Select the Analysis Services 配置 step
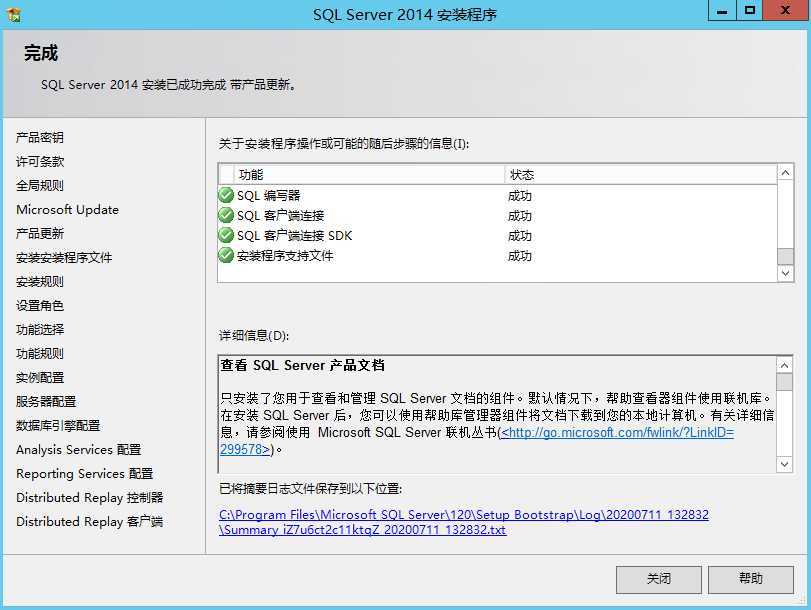 pos(79,450)
